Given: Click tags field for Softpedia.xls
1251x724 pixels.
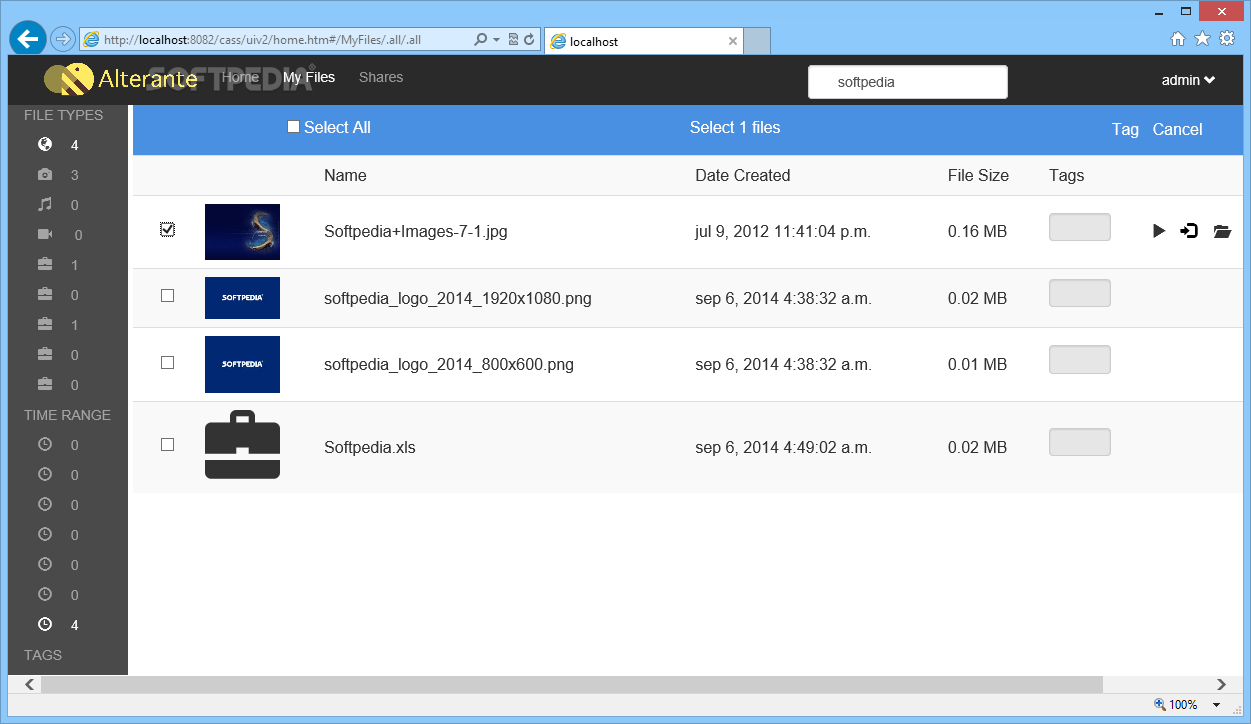Looking at the screenshot, I should tap(1079, 442).
